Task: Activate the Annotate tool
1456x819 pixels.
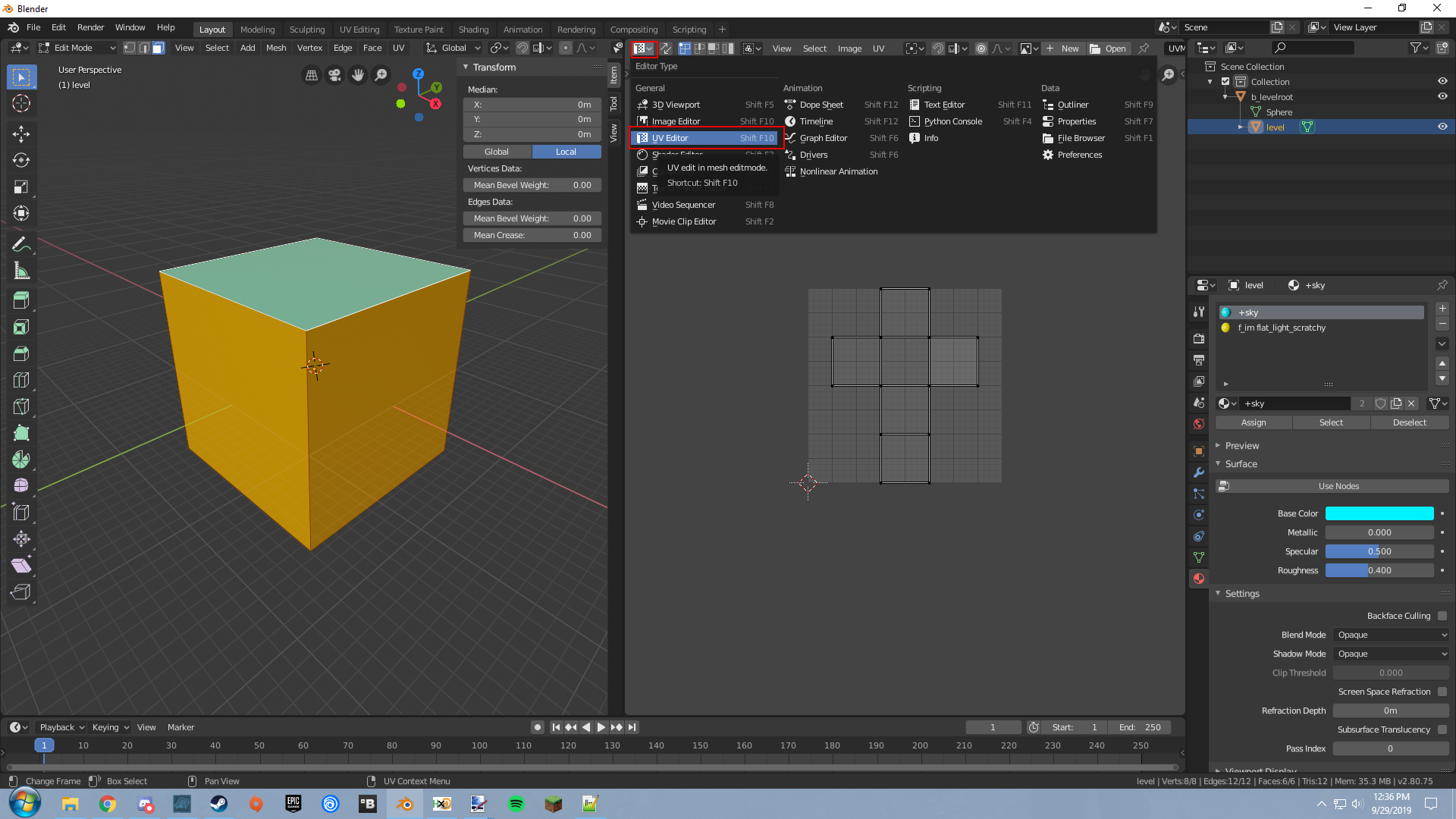Action: (x=21, y=243)
